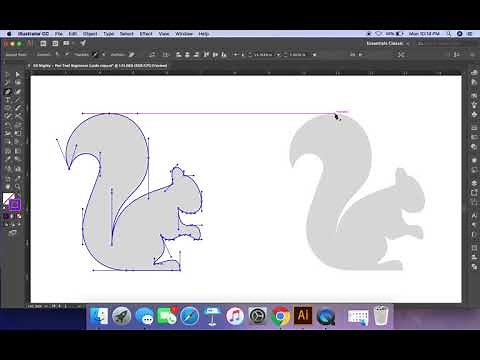Select the Zoom magnifier tool
The height and width of the screenshot is (360, 480).
pos(18,187)
